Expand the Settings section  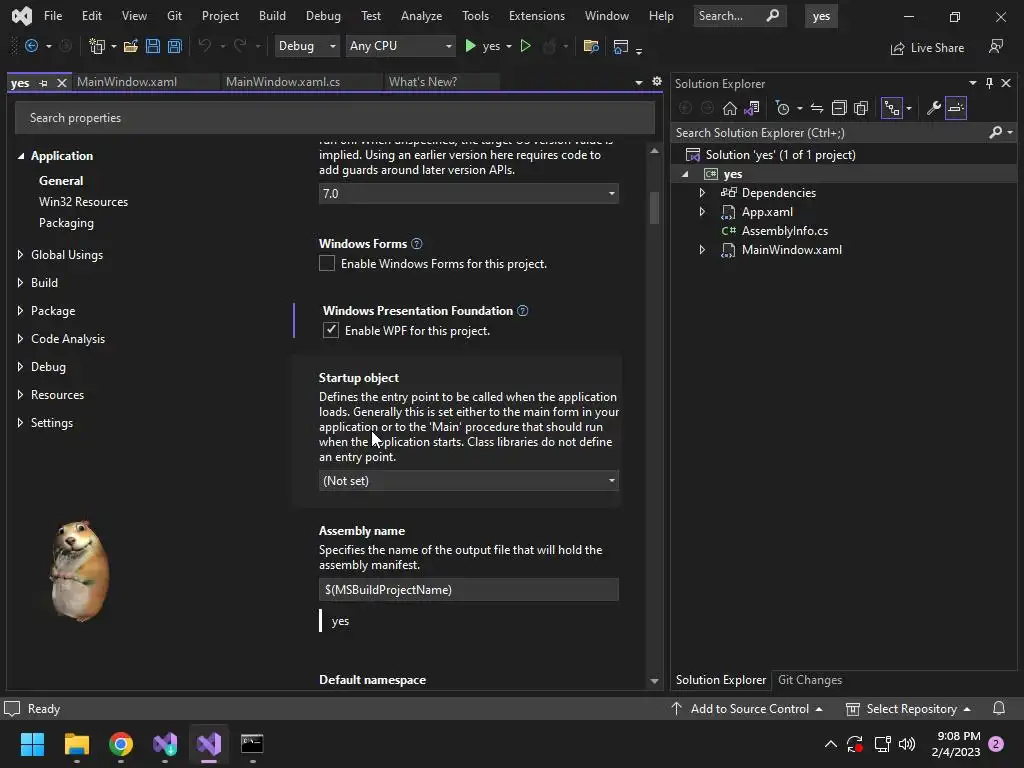(20, 423)
